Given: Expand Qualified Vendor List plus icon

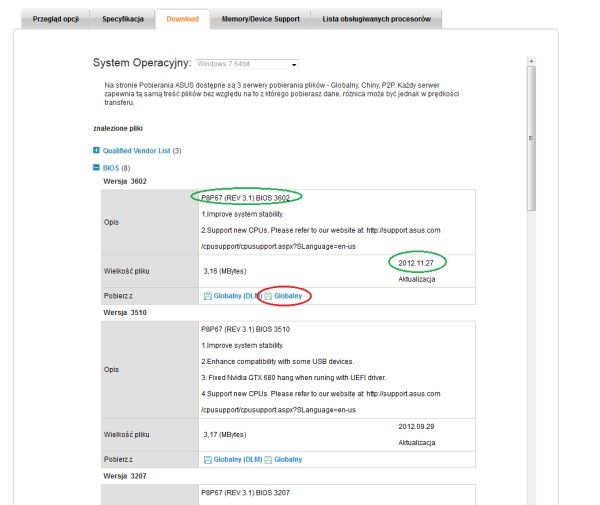Looking at the screenshot, I should 96,150.
